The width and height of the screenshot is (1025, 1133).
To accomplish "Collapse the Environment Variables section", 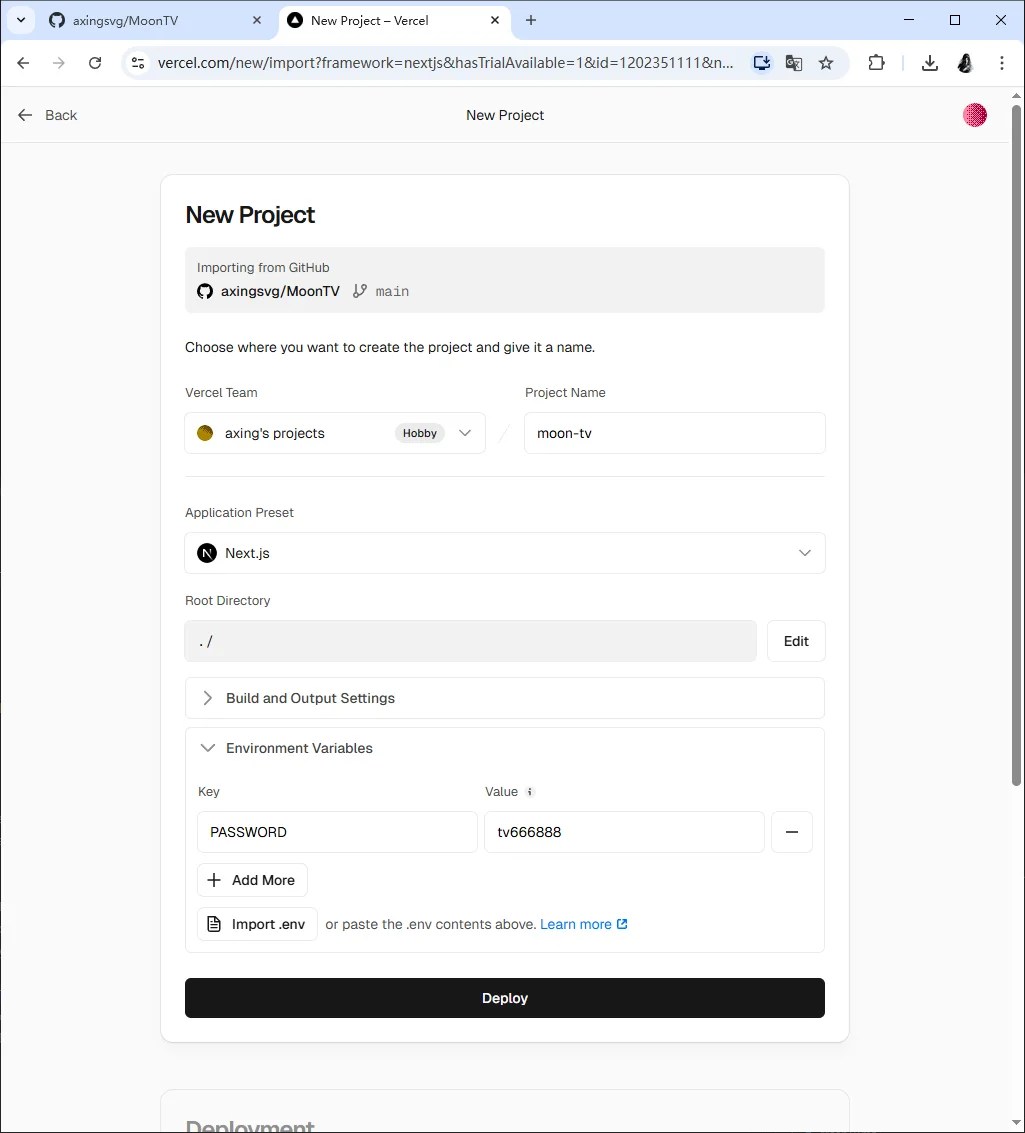I will point(505,748).
